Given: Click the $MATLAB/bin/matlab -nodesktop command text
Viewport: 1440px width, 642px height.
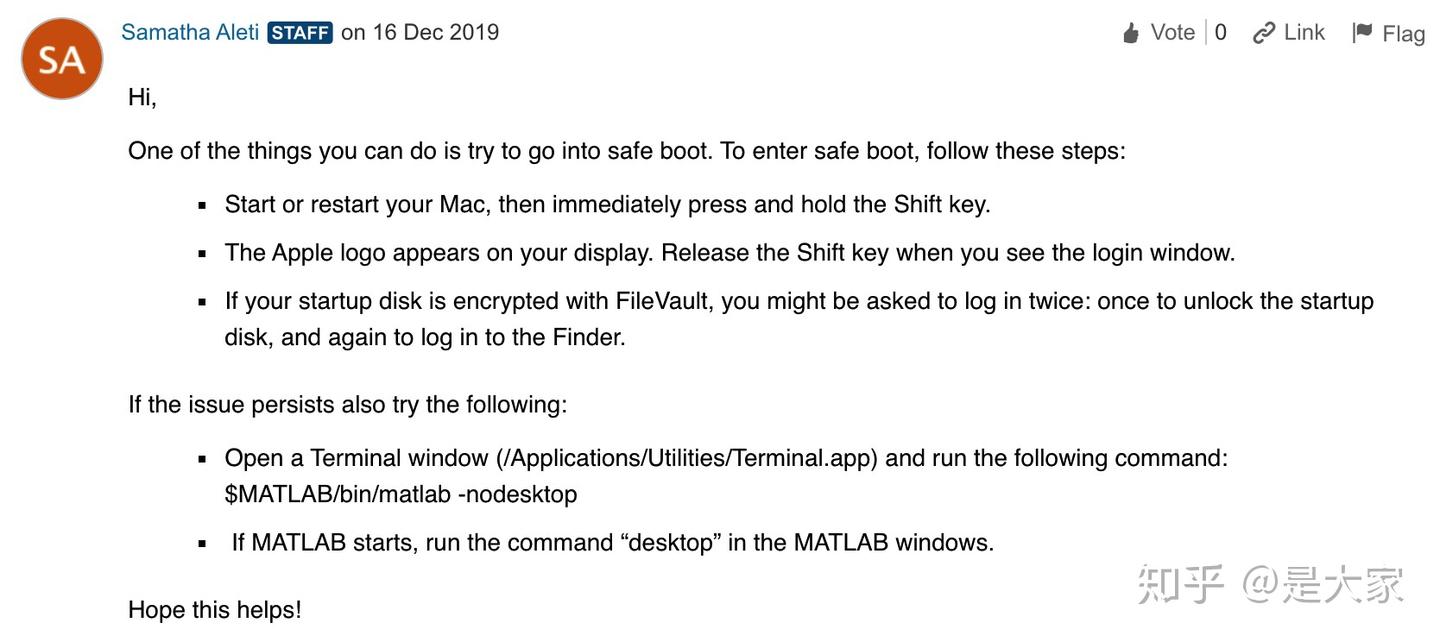Looking at the screenshot, I should tap(401, 494).
